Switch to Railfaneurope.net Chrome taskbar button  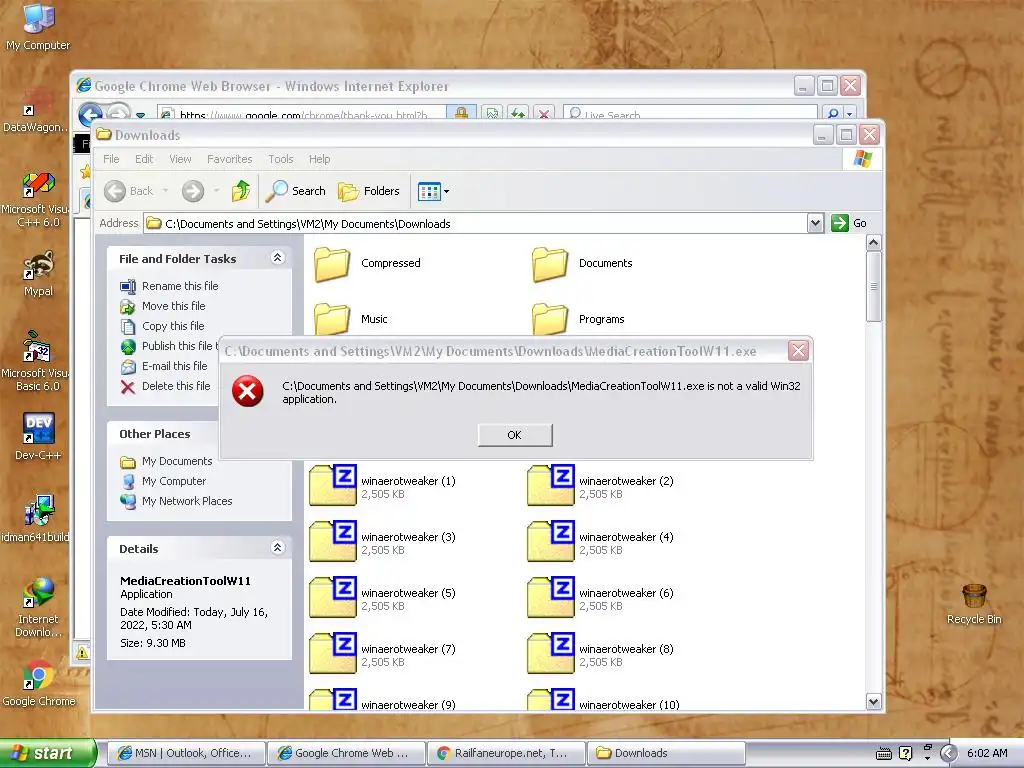pos(505,753)
